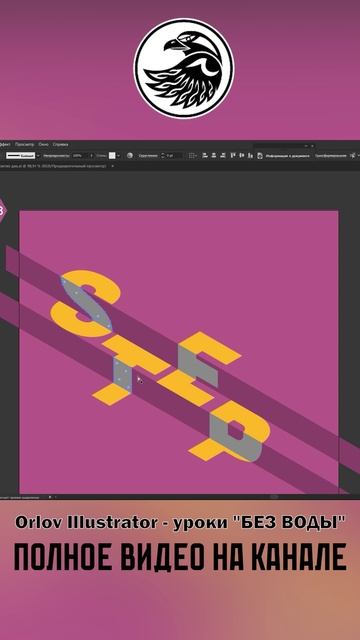360x640 pixels.
Task: Click the corner radius stepper arrows
Action: pos(163,156)
